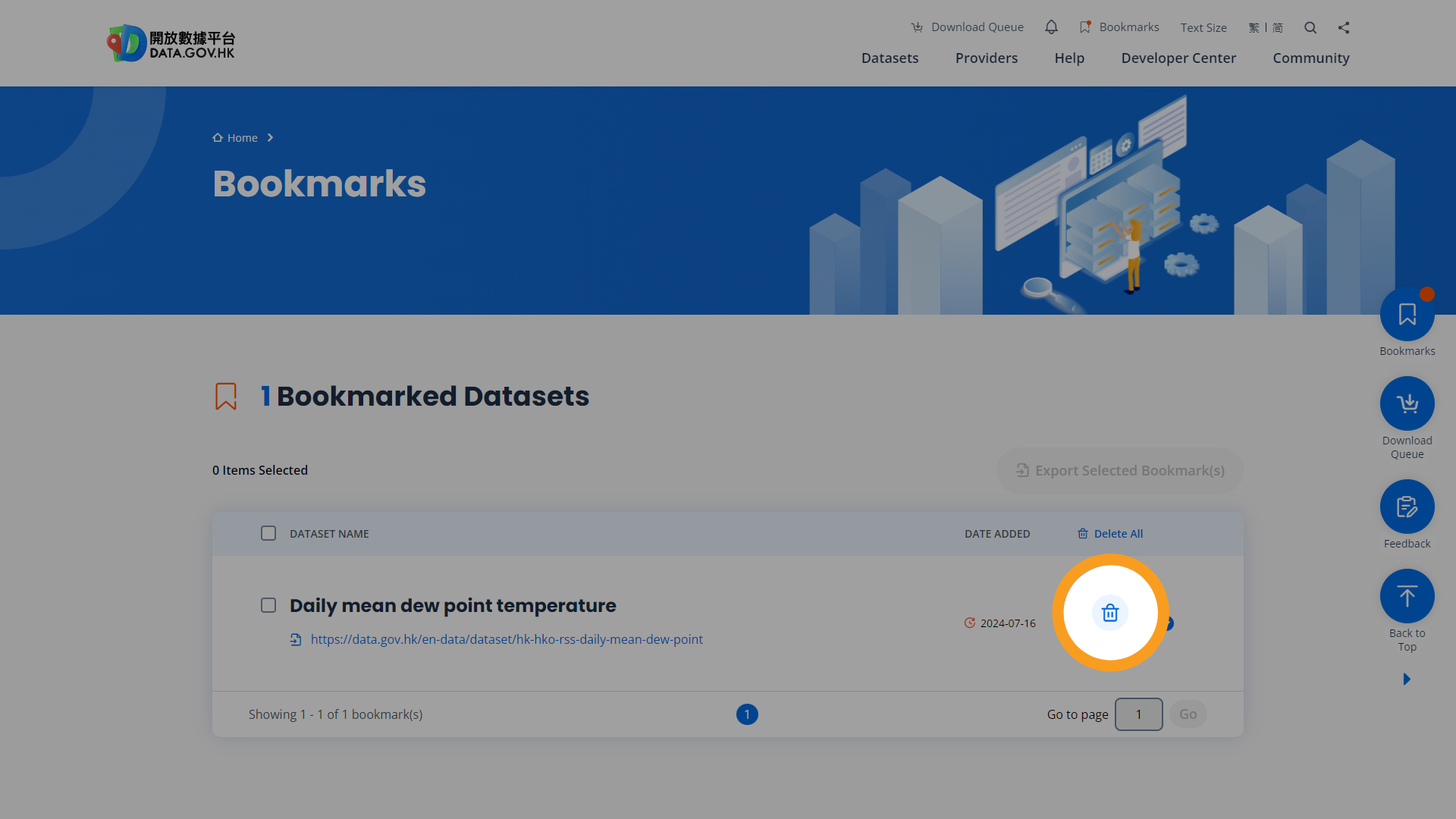Open the Datasets menu
1456x819 pixels.
[890, 58]
